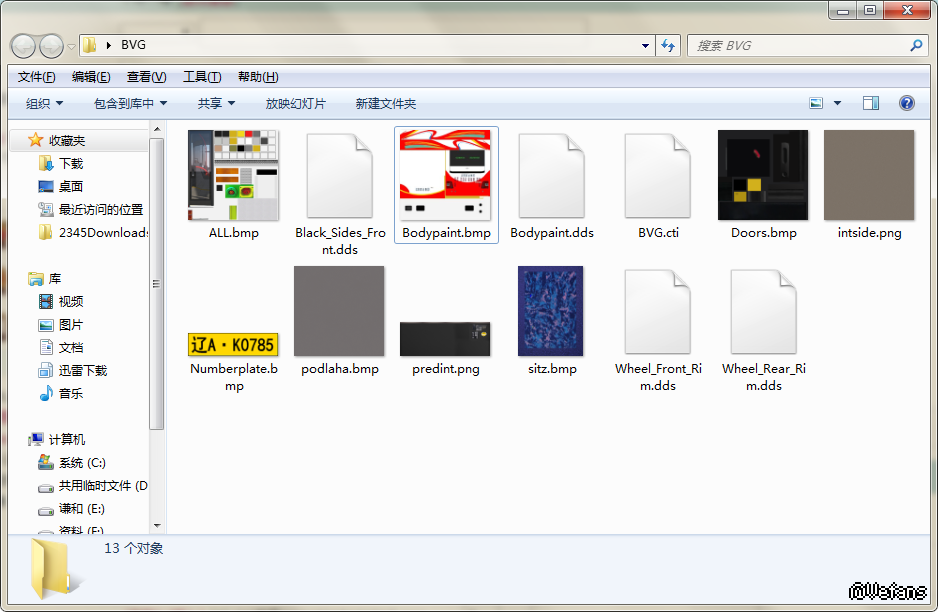
Task: Open the 工具(T) menu
Action: pos(202,77)
